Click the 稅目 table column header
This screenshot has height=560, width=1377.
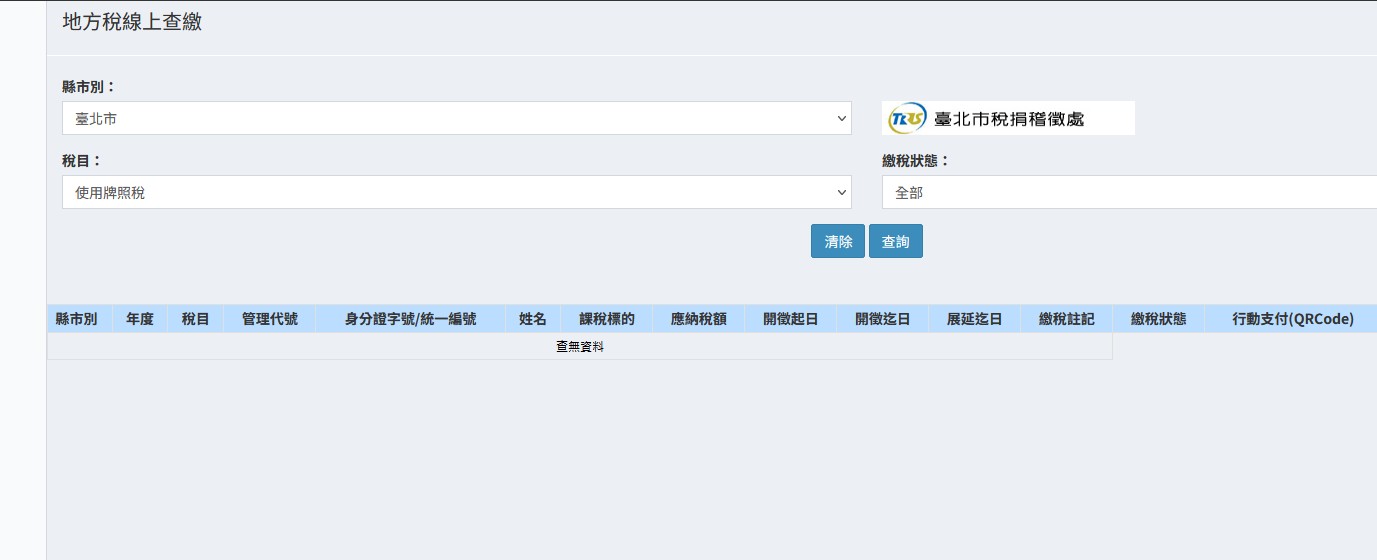[195, 319]
